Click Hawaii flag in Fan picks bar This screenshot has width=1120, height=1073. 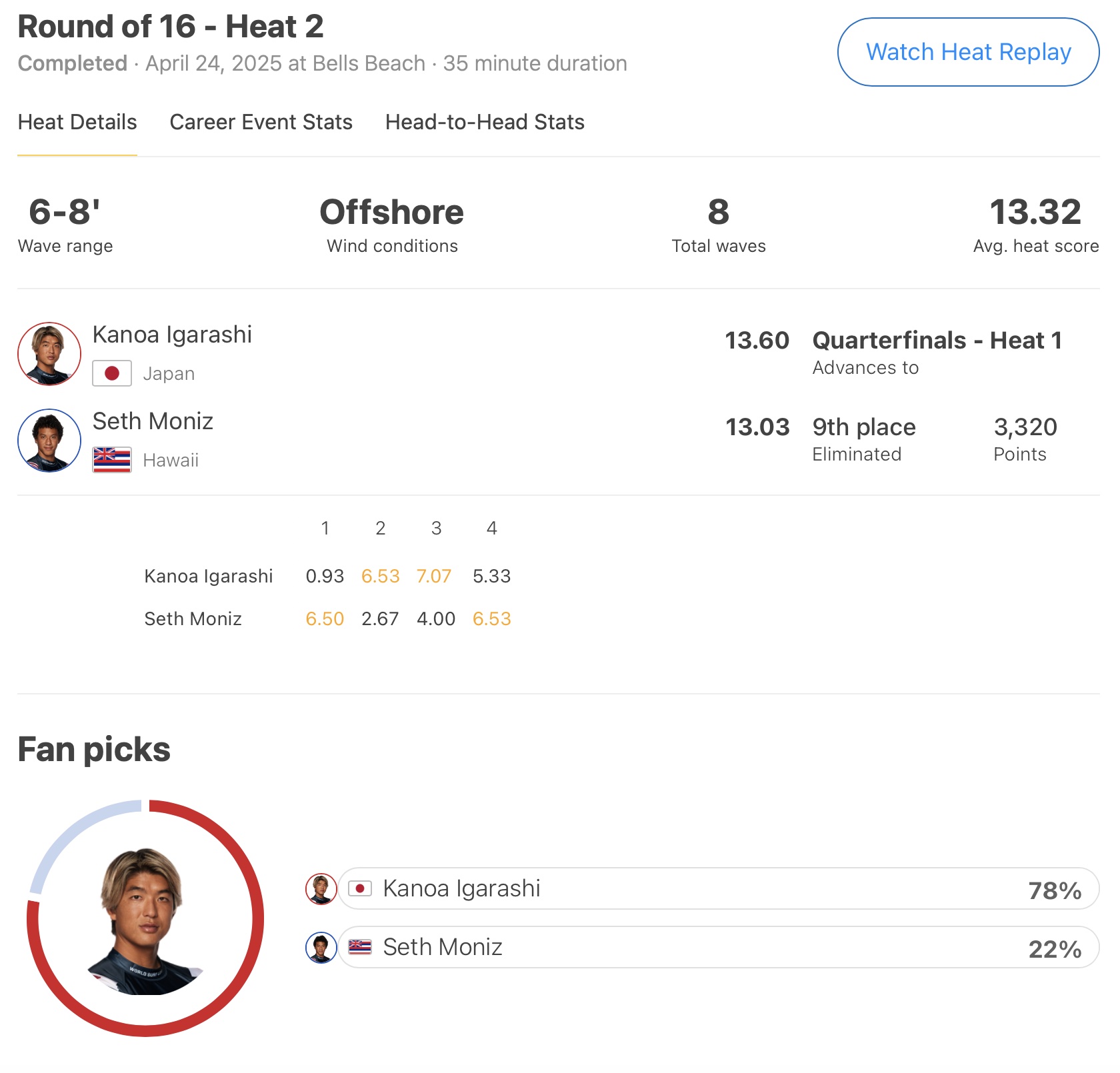pyautogui.click(x=360, y=947)
